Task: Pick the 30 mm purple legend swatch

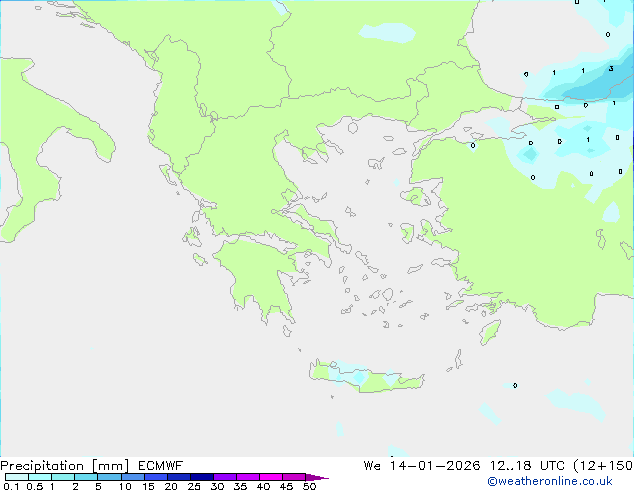Action: [x=225, y=477]
